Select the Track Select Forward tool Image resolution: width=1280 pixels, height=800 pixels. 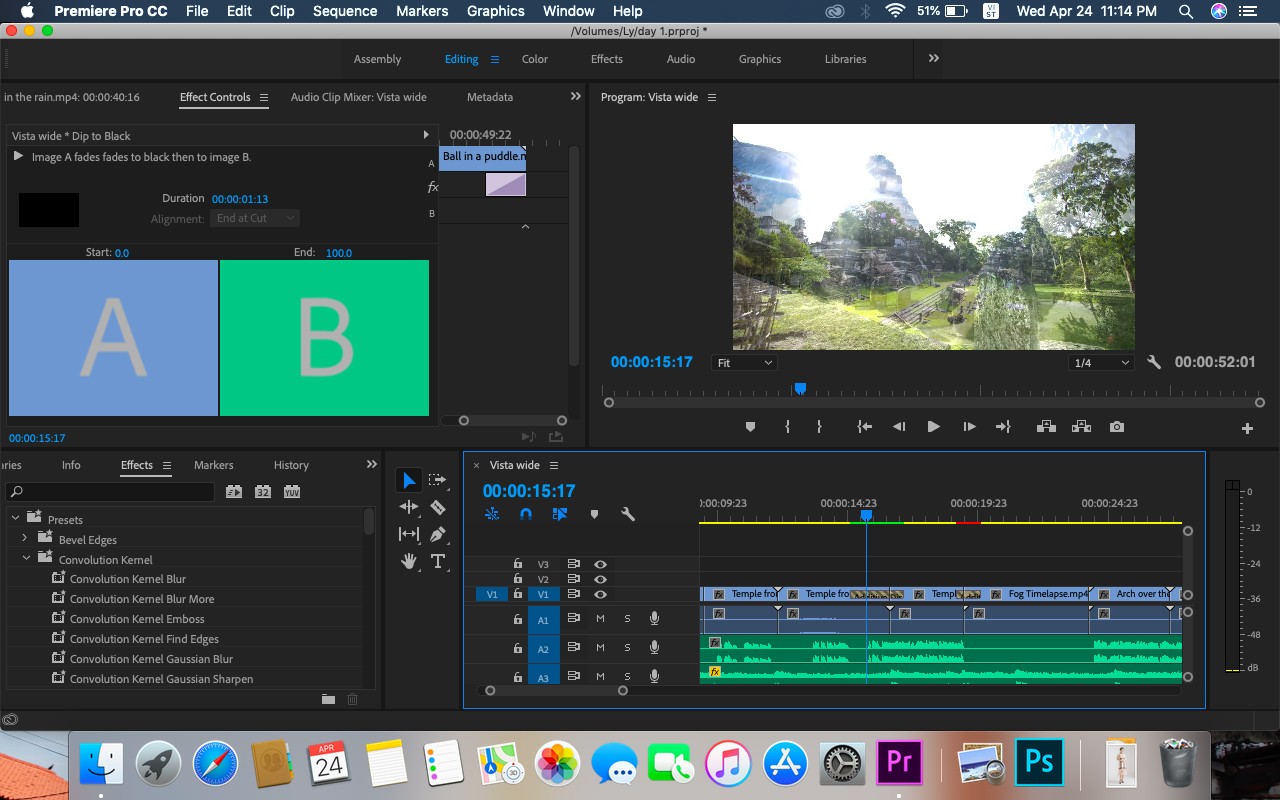click(x=438, y=481)
